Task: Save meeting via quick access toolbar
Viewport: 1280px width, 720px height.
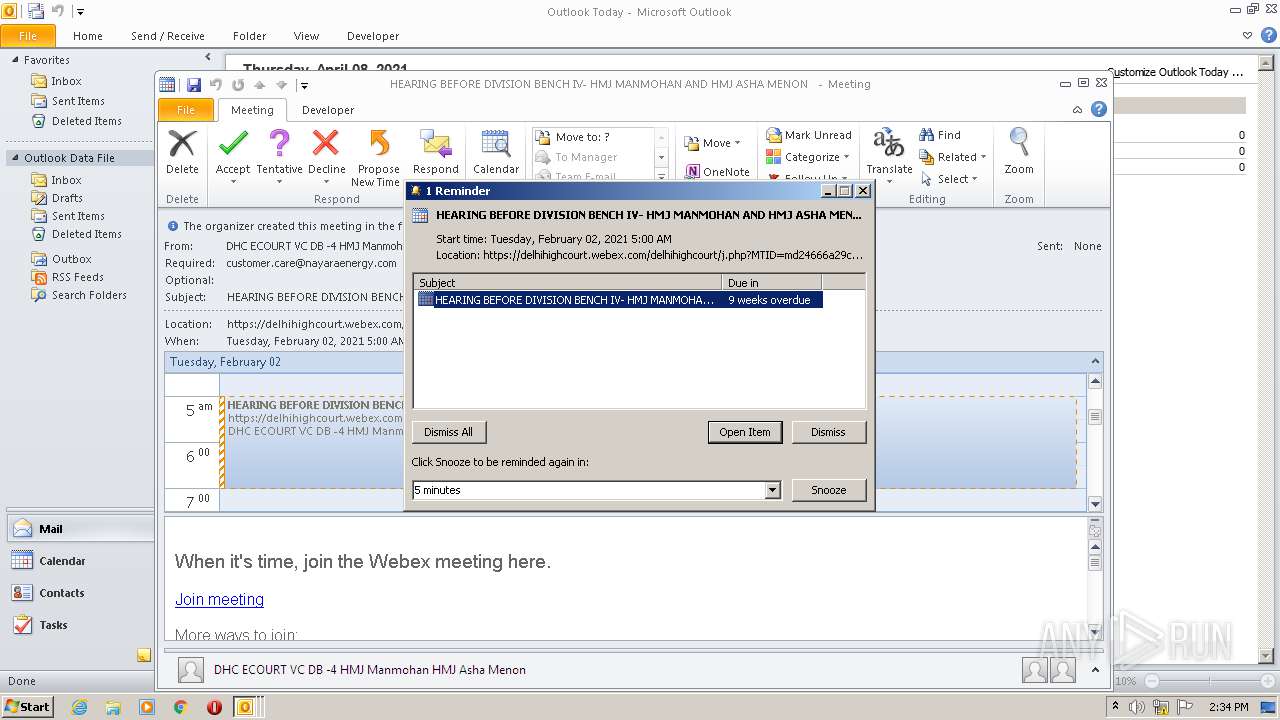Action: pyautogui.click(x=193, y=85)
